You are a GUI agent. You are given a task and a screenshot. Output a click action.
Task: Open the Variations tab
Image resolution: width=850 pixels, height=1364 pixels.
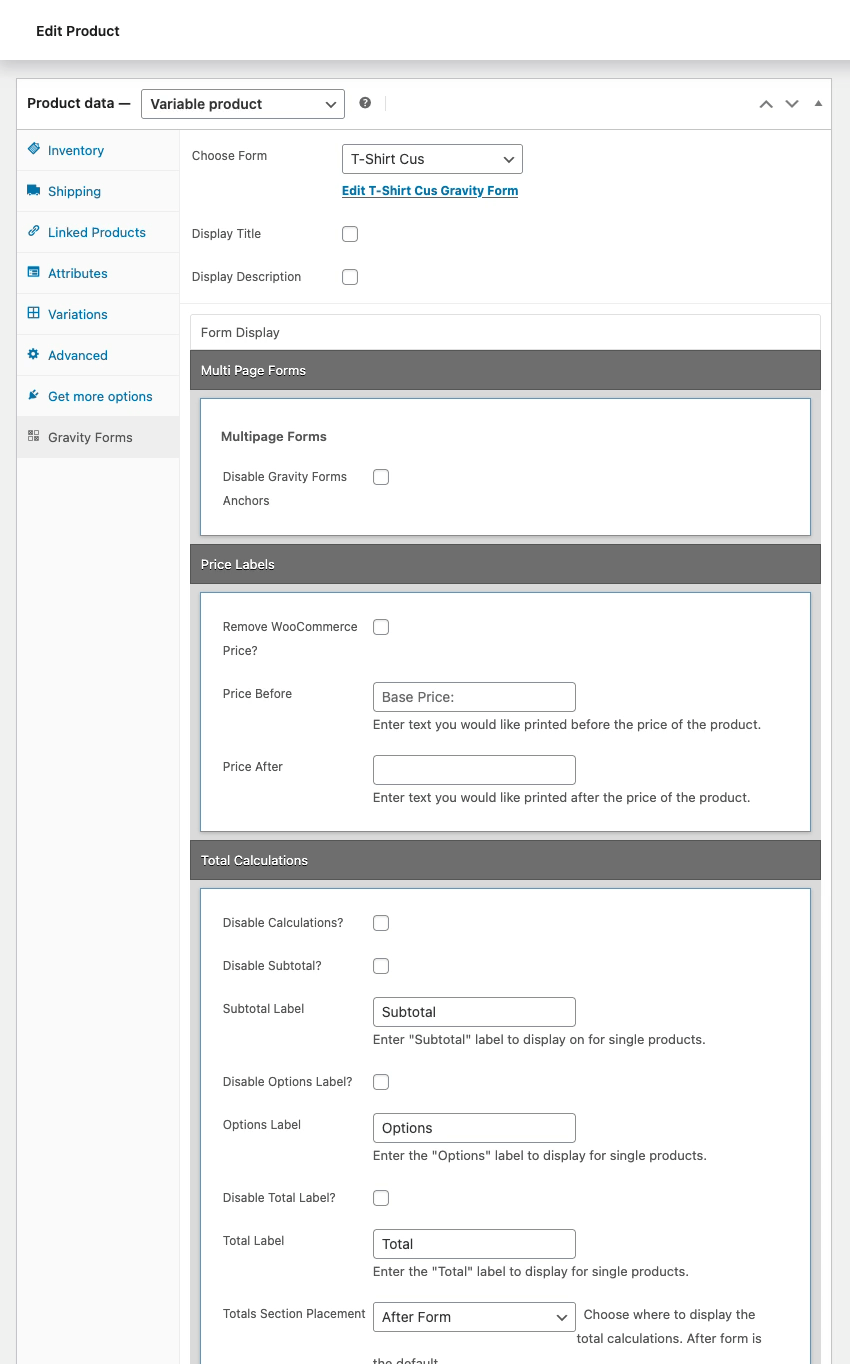77,314
